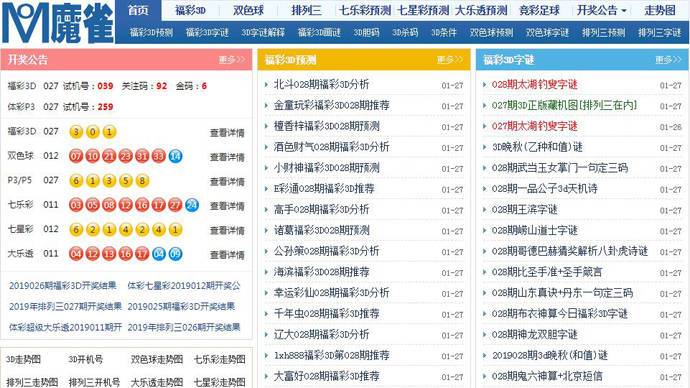Open 2019年排列三026期开奖结果 link
This screenshot has height=388, width=690.
(x=184, y=327)
